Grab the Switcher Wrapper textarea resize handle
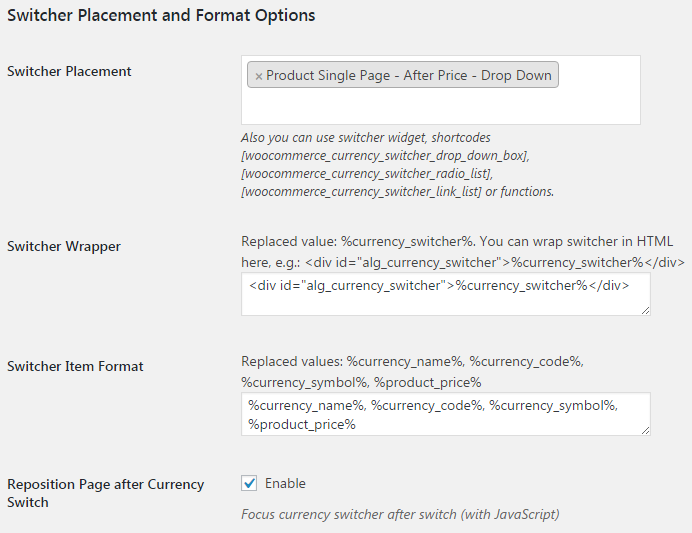The width and height of the screenshot is (692, 533). tap(645, 310)
